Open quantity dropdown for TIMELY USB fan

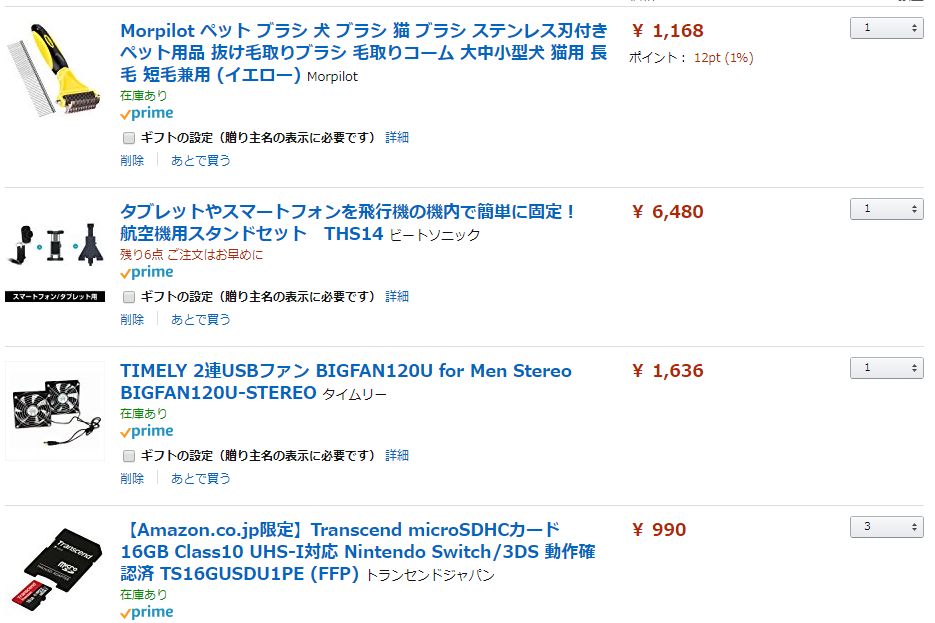click(886, 368)
